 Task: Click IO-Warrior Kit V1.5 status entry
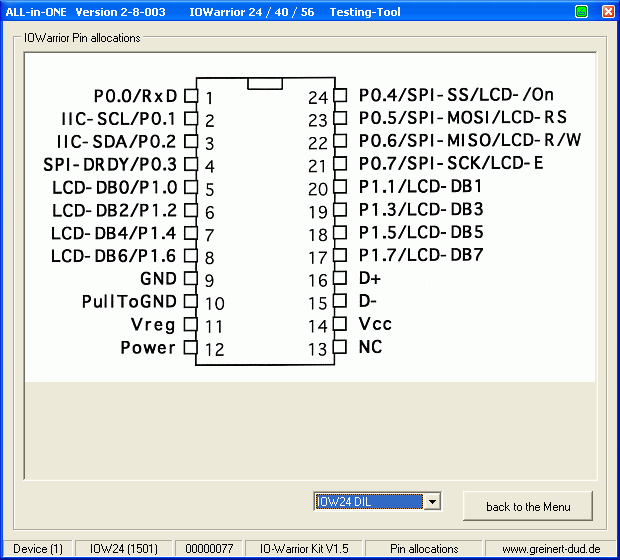tap(304, 549)
